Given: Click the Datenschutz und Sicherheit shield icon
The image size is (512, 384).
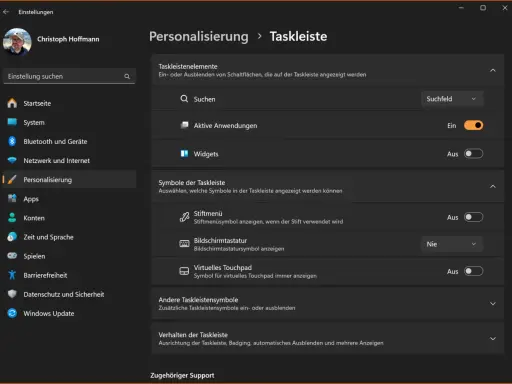Looking at the screenshot, I should [x=12, y=294].
